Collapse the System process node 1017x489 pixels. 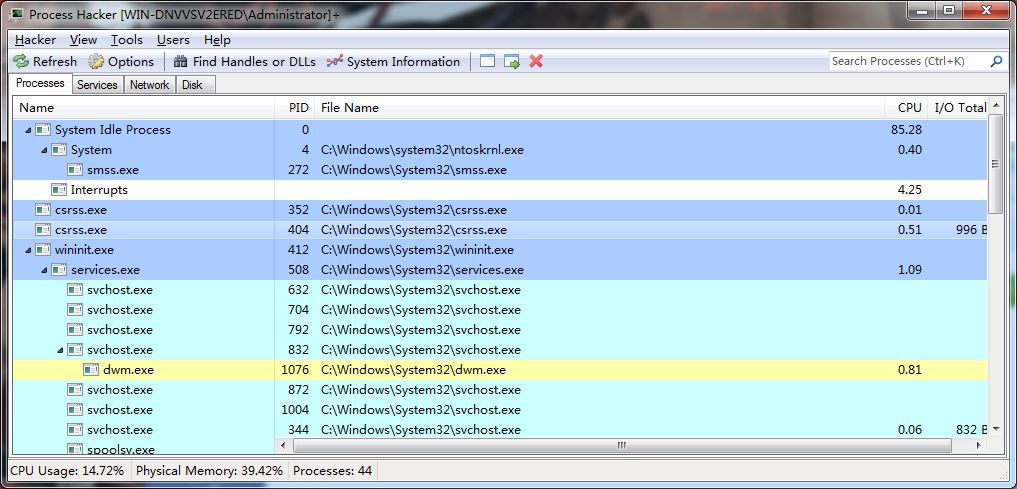[x=44, y=150]
